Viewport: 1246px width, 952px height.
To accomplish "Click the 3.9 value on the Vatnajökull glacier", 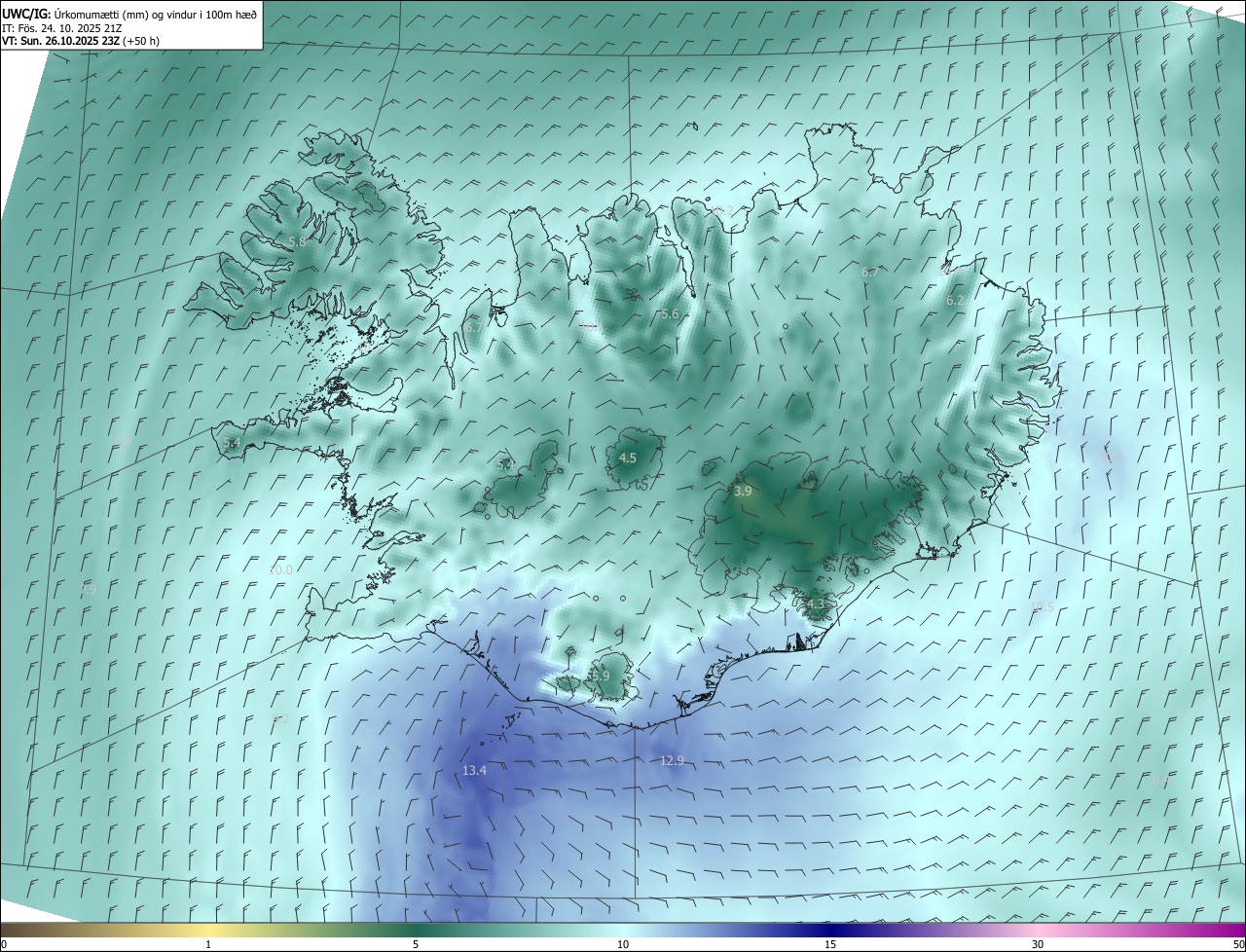I will [x=743, y=492].
